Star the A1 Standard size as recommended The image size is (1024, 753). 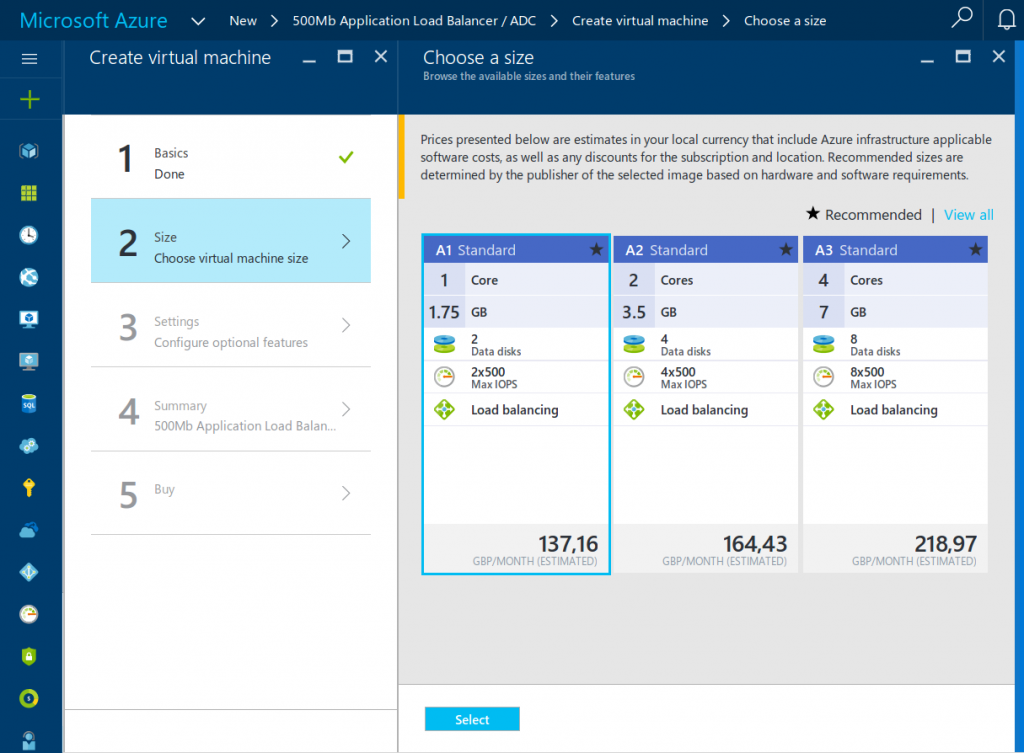(x=597, y=249)
